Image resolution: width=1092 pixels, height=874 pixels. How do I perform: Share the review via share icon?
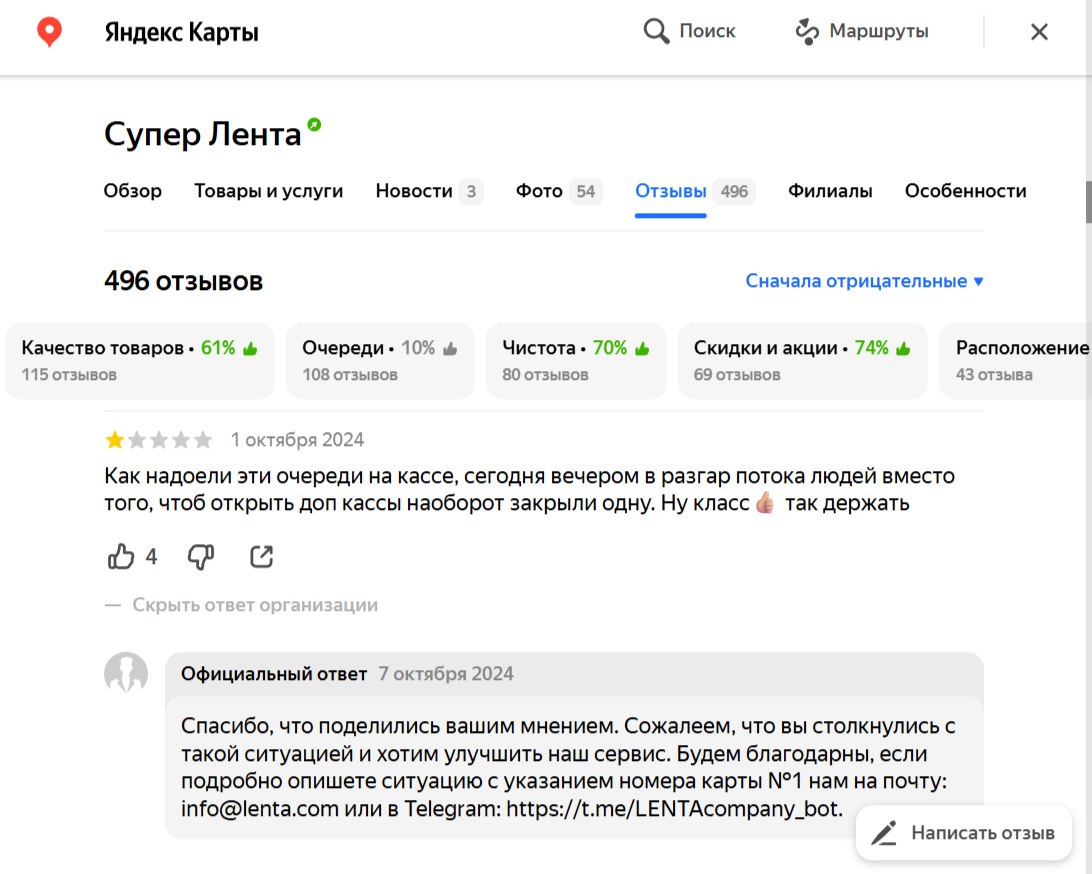tap(261, 557)
